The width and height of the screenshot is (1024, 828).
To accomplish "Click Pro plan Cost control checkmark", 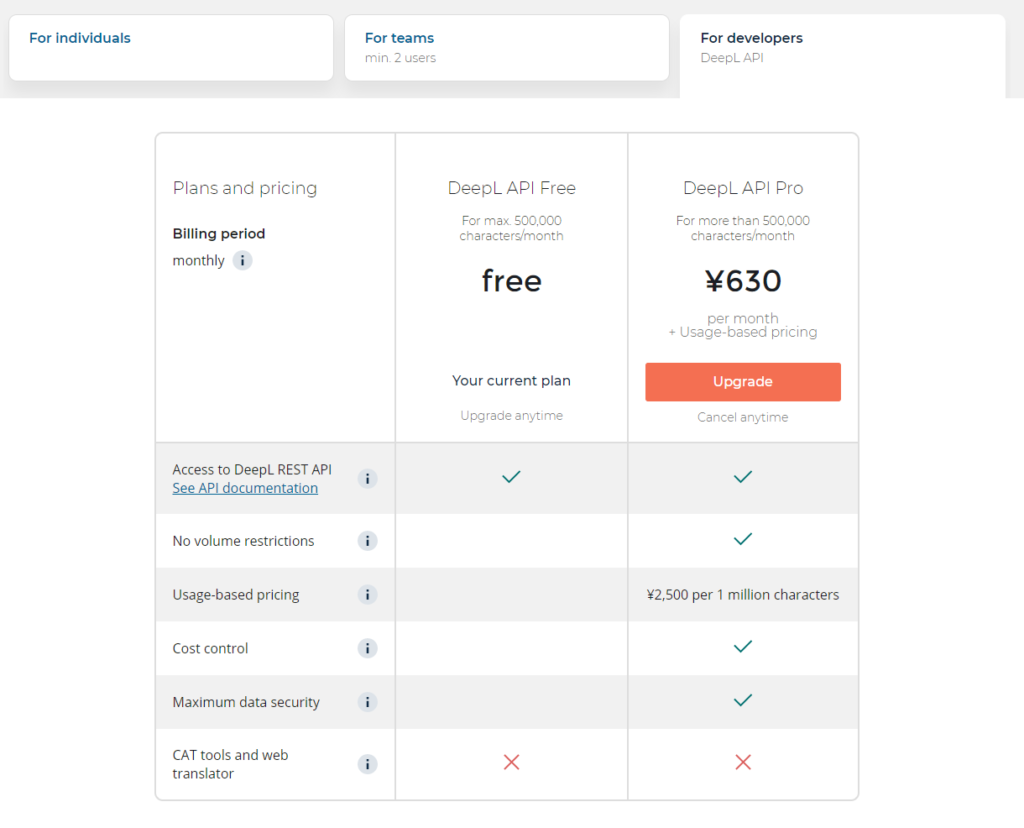I will pos(743,646).
